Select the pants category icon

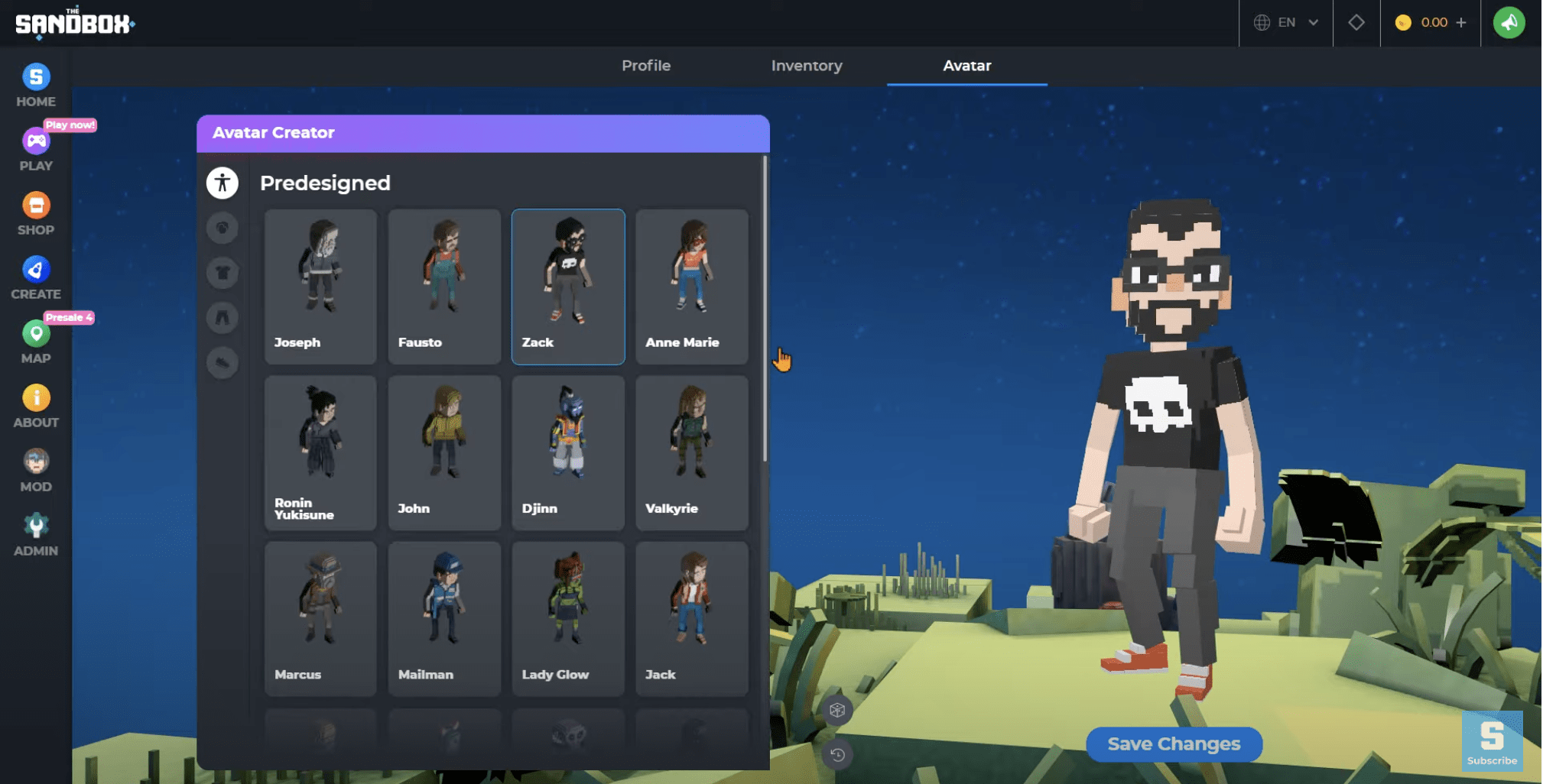tap(223, 317)
